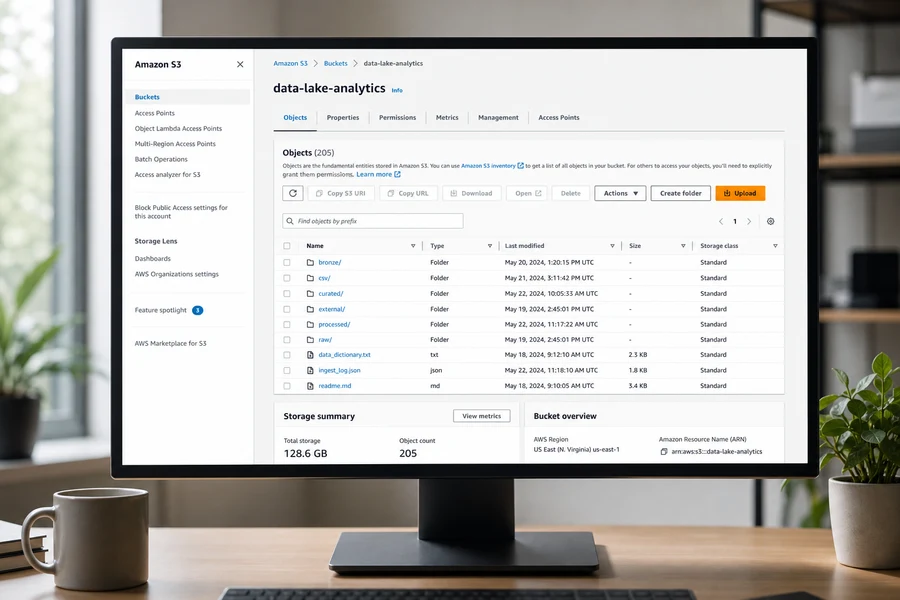Image resolution: width=900 pixels, height=600 pixels.
Task: Open the processed/ folder link
Action: 334,324
